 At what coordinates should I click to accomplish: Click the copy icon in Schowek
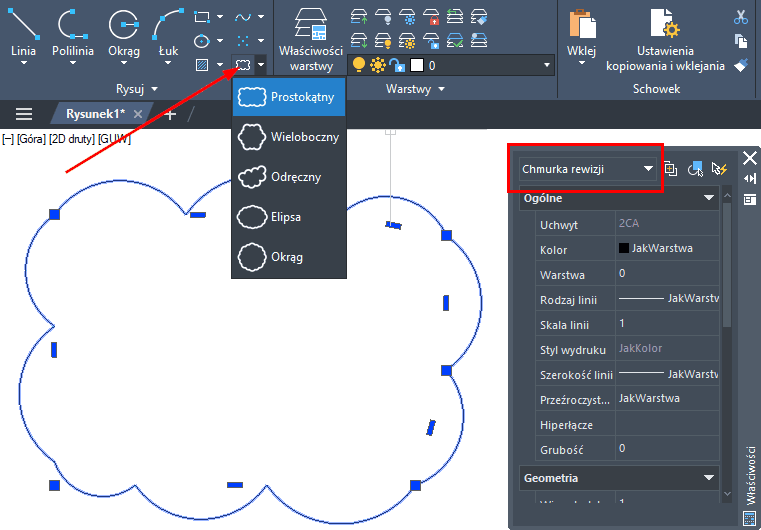(741, 41)
